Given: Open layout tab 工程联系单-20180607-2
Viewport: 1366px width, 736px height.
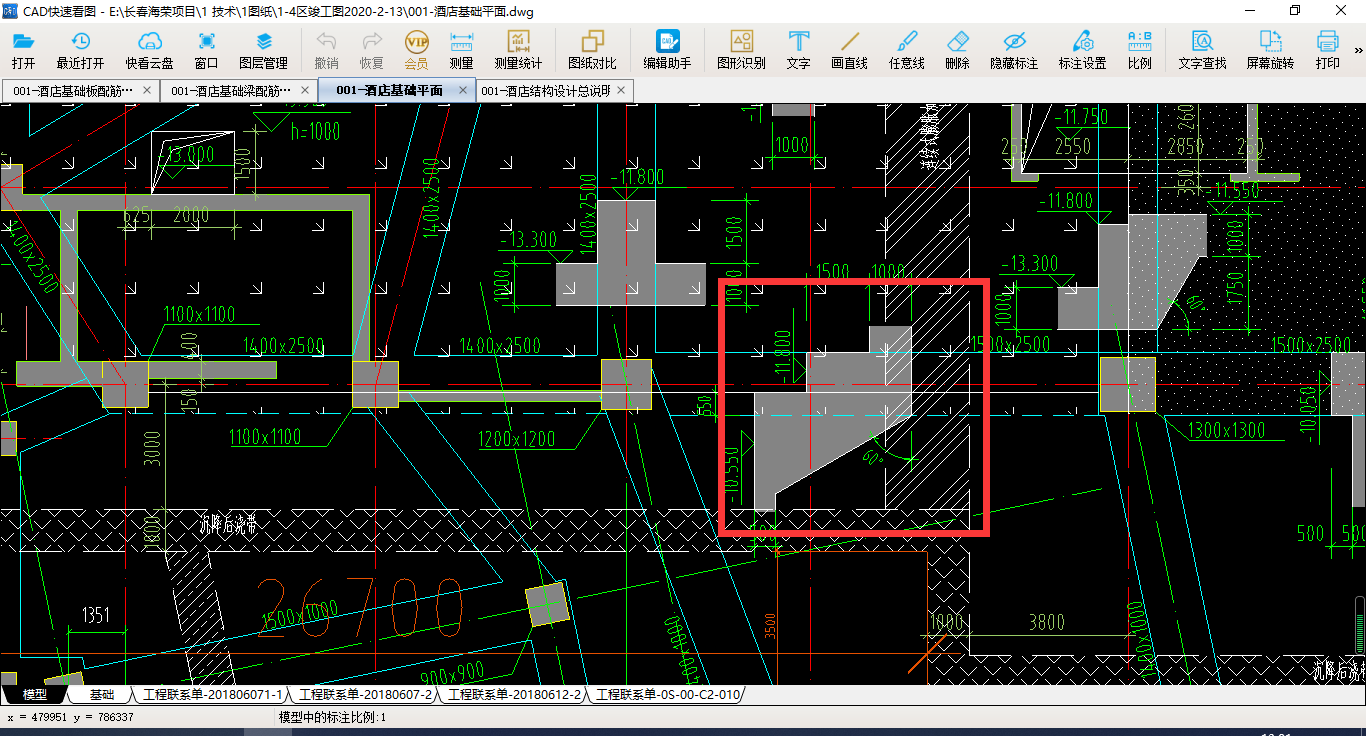Looking at the screenshot, I should pos(365,694).
